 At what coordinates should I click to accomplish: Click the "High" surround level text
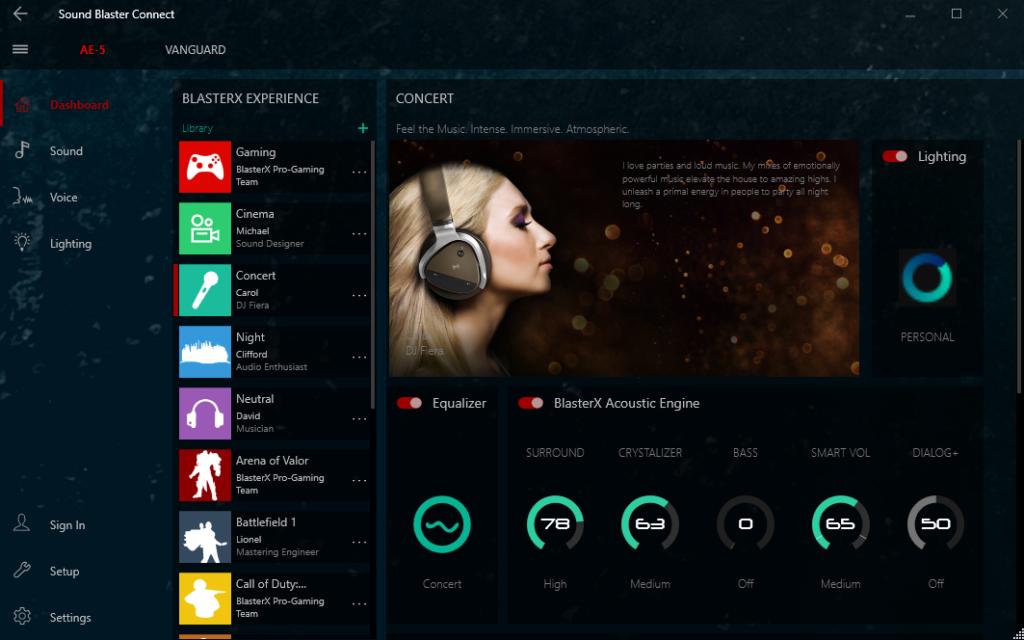pyautogui.click(x=555, y=584)
